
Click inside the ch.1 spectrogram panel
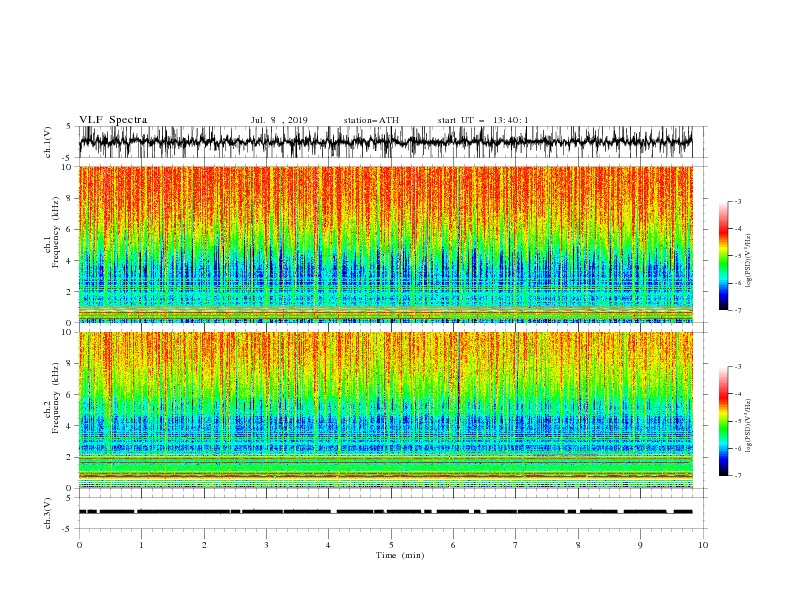pos(385,244)
